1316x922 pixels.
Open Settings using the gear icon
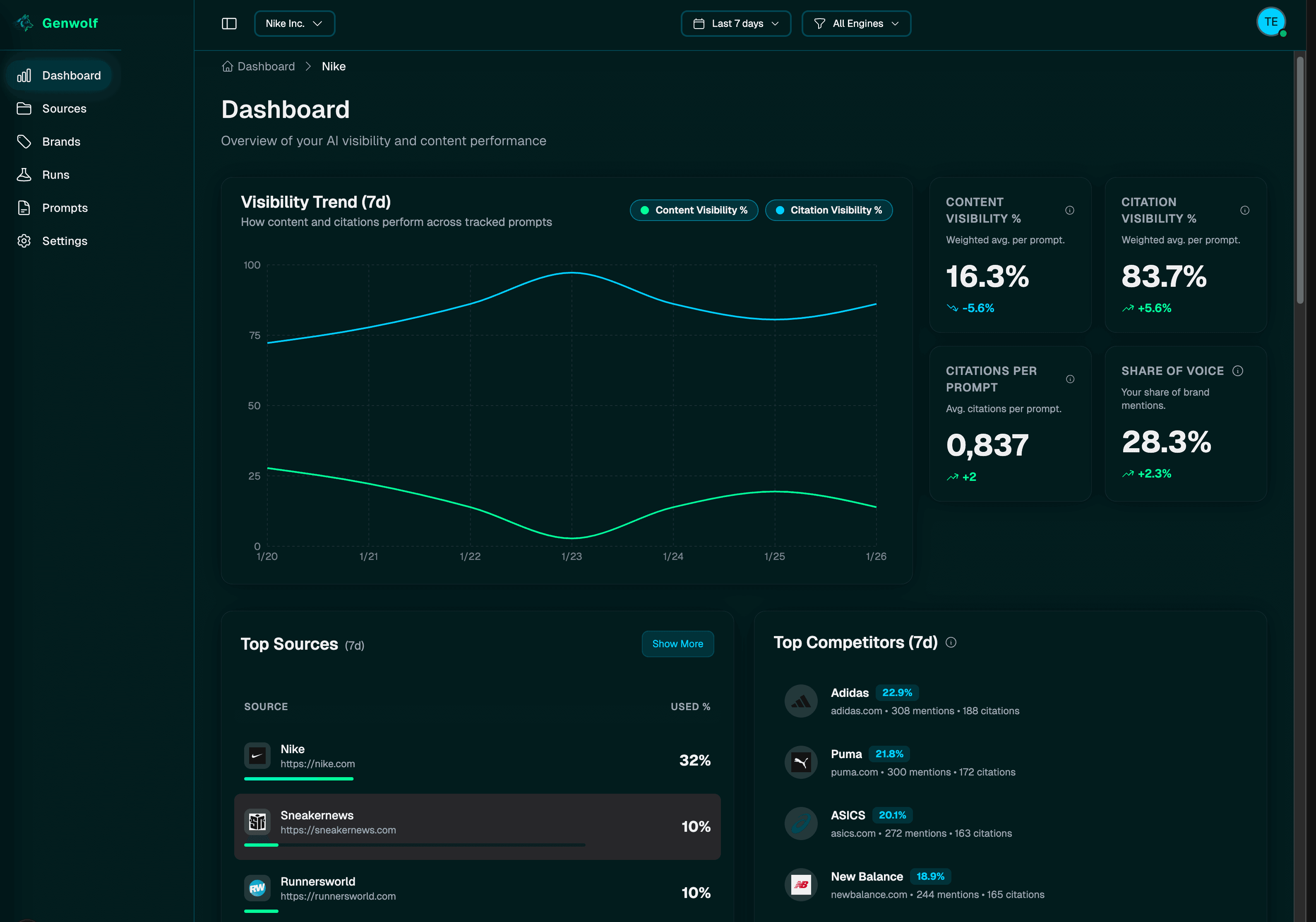[x=24, y=241]
